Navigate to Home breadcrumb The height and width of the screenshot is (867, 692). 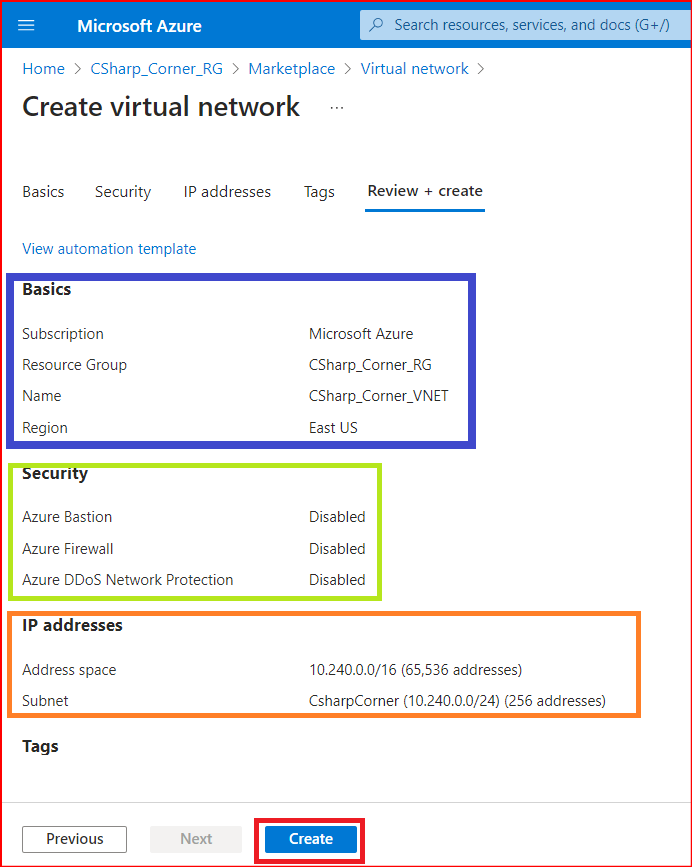(x=44, y=69)
